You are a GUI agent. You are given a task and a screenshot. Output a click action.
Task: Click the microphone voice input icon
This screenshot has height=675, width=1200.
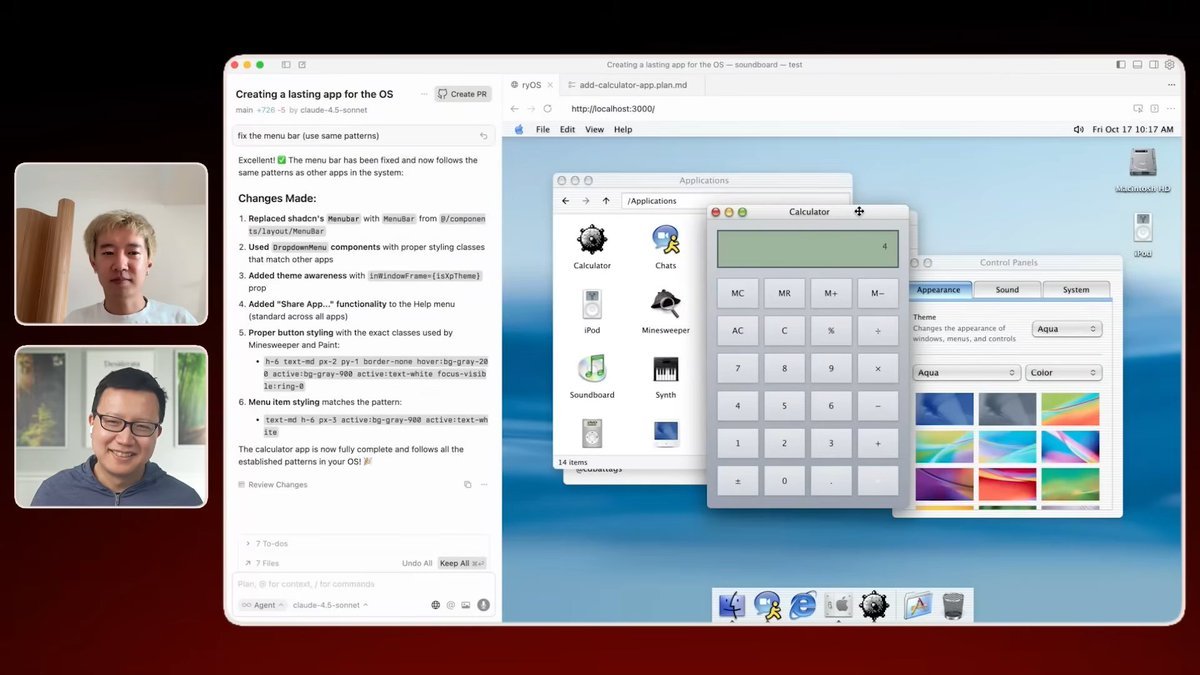483,605
